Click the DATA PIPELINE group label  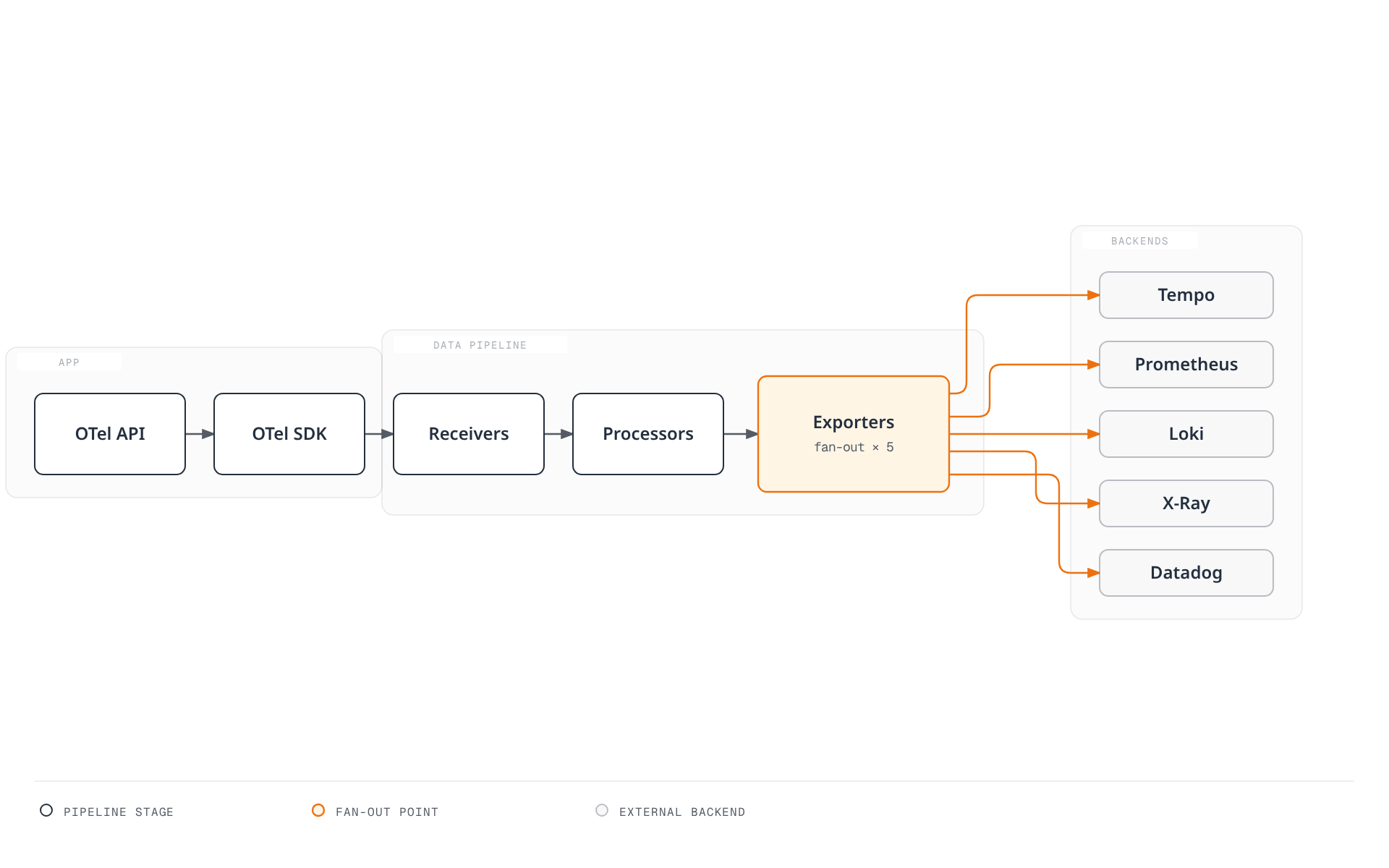click(480, 345)
